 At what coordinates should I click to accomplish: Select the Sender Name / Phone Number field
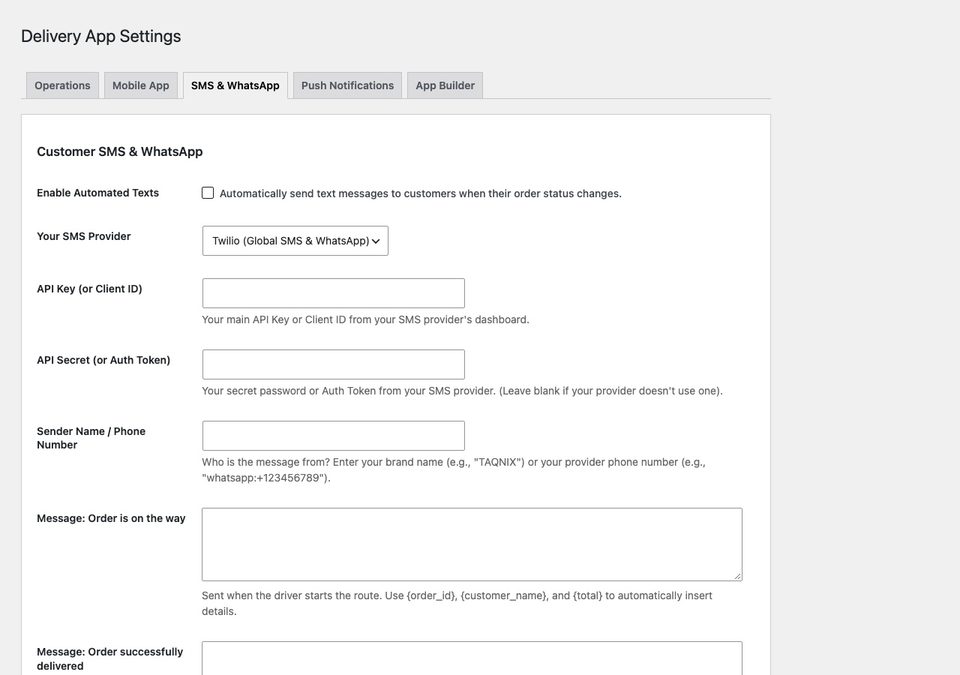(x=333, y=436)
